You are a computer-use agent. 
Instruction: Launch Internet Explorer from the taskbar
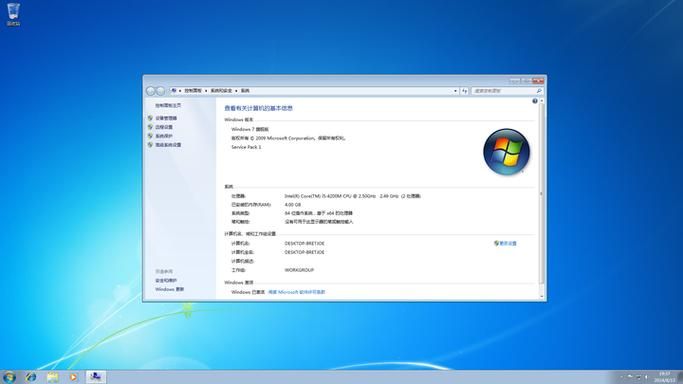[30, 377]
